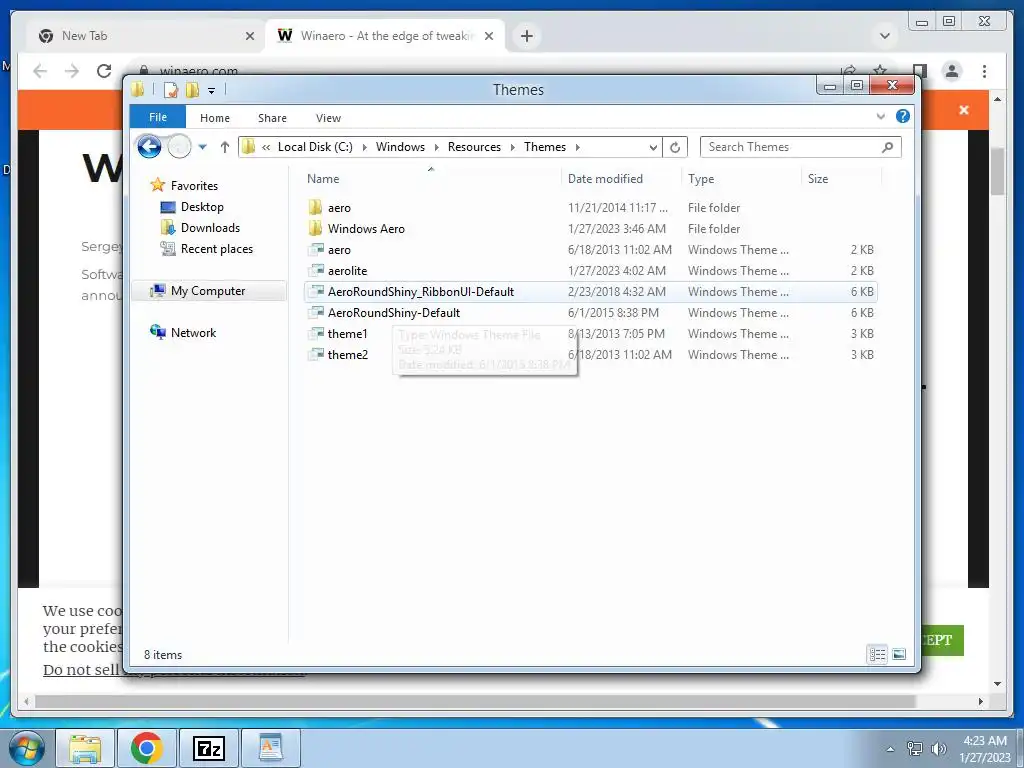Go up one folder level arrow
The width and height of the screenshot is (1024, 768).
point(225,147)
